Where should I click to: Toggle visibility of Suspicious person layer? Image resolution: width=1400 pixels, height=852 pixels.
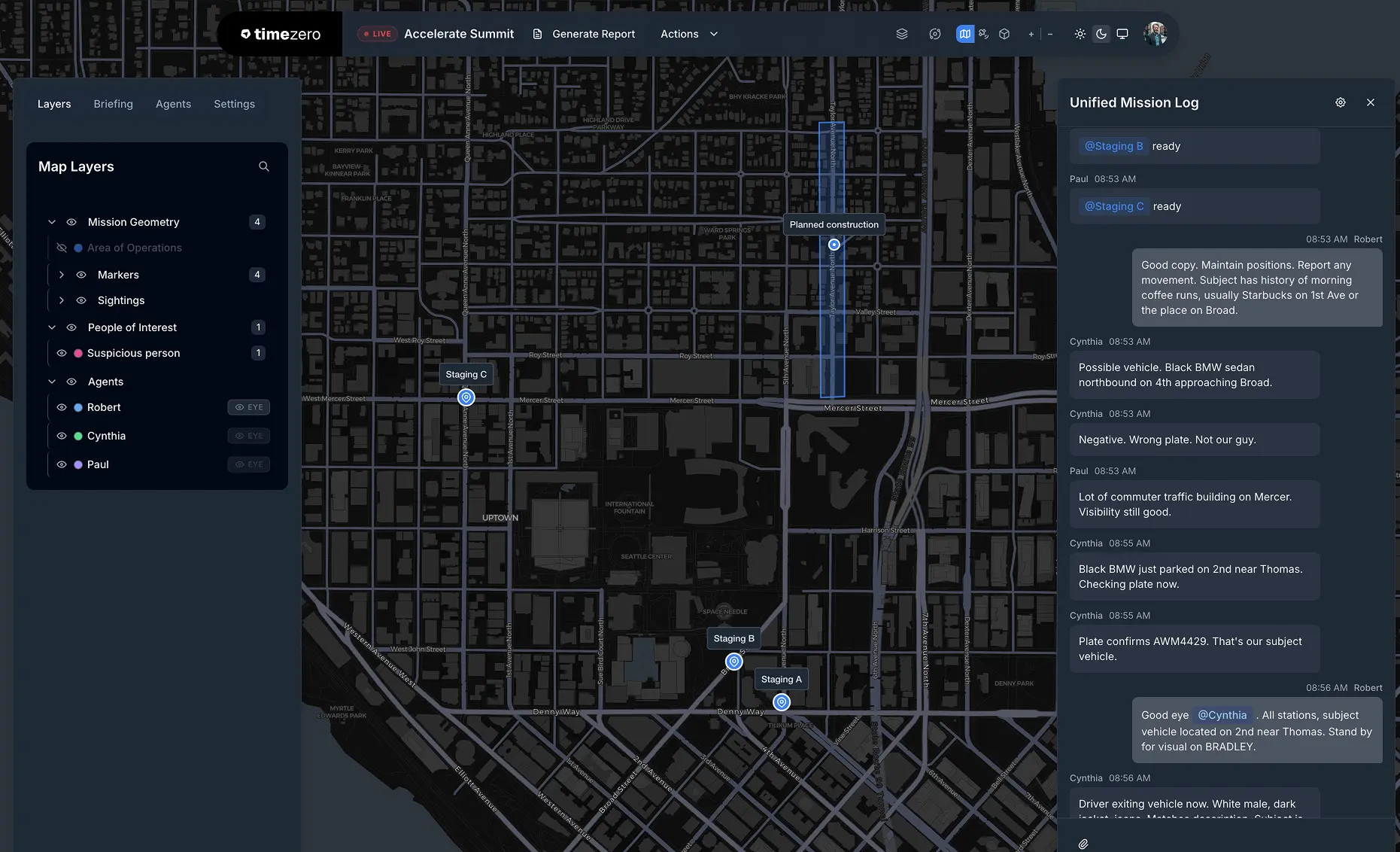coord(62,353)
